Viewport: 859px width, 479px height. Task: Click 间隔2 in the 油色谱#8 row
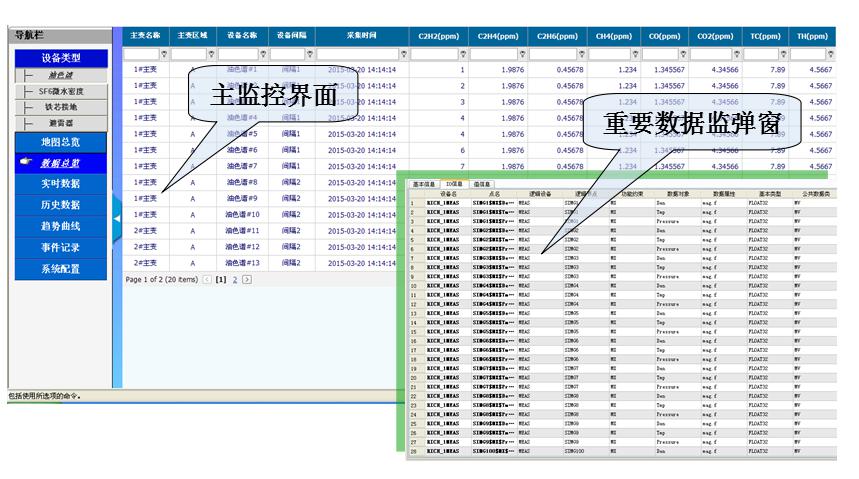(291, 183)
